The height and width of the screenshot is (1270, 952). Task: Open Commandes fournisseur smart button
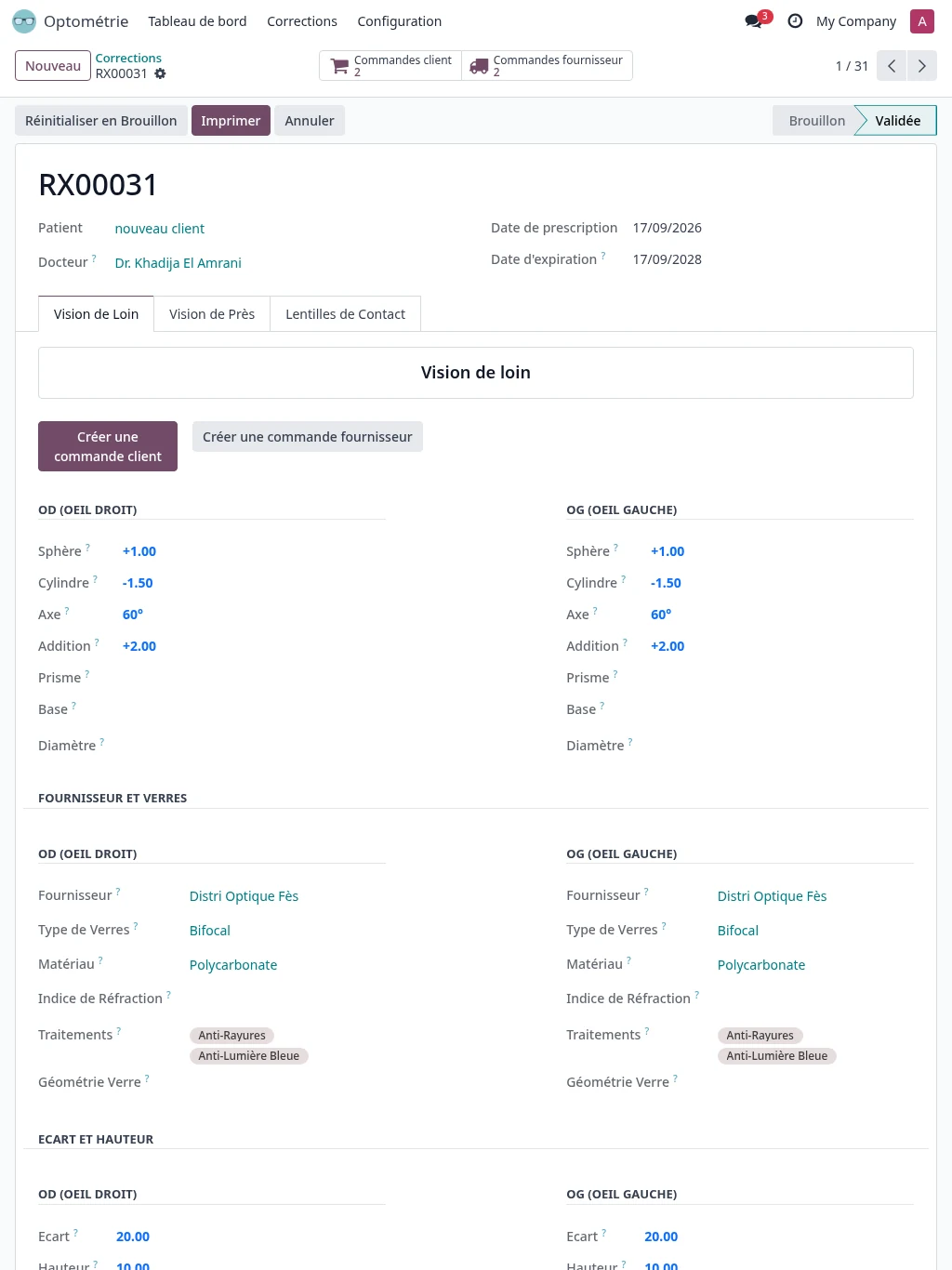[x=547, y=66]
